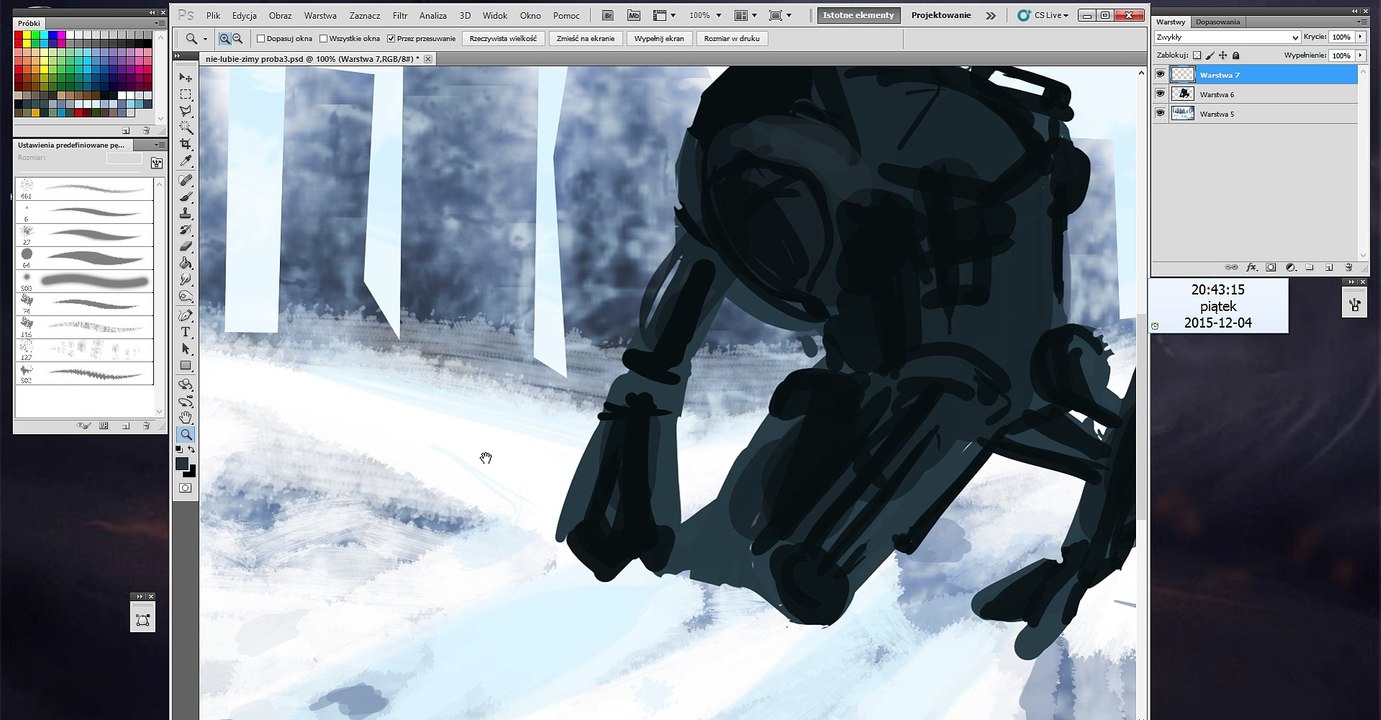The image size is (1381, 720).
Task: Create a new layer in Layers panel
Action: point(1329,267)
